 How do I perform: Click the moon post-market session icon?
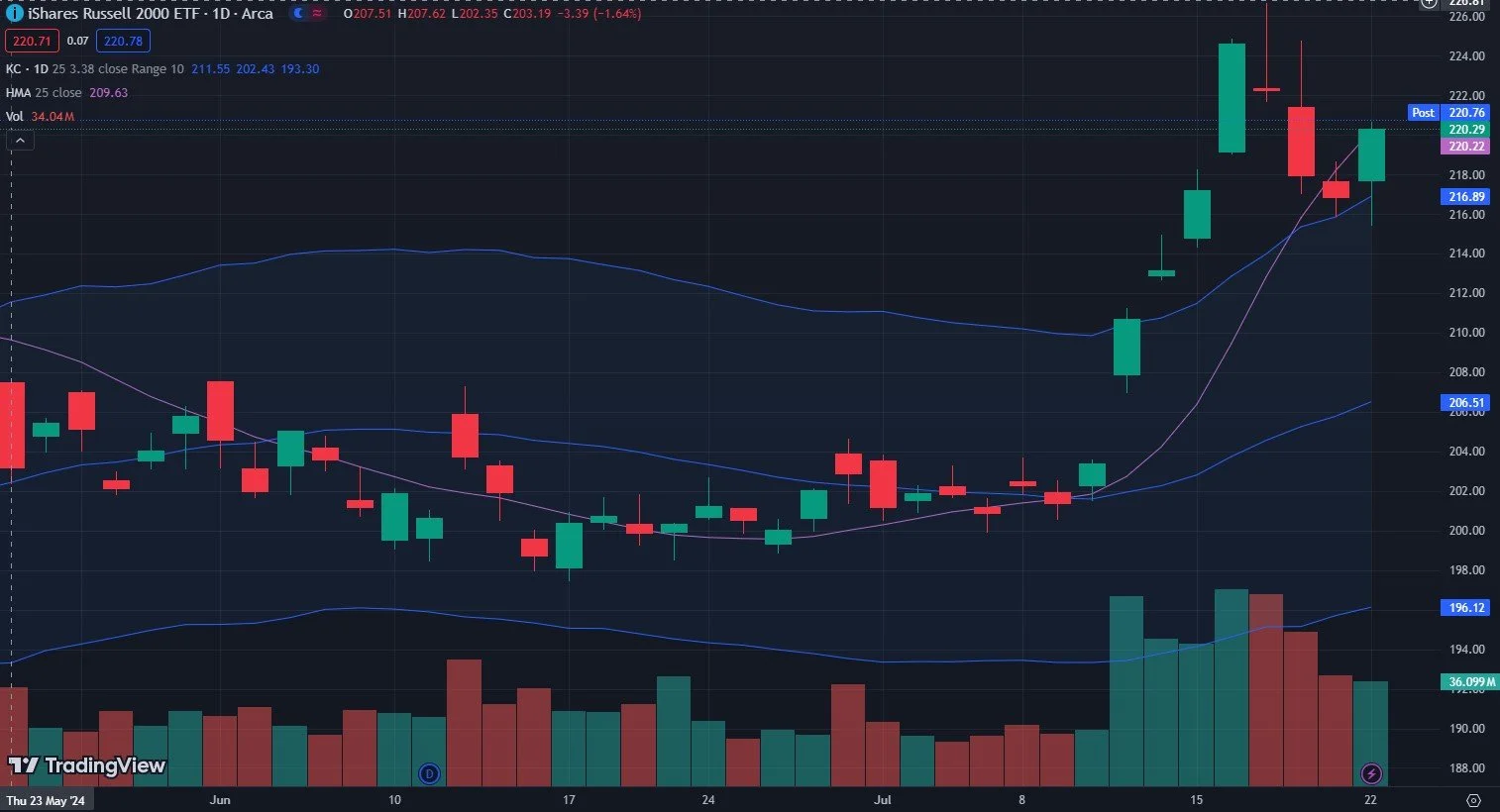click(x=299, y=14)
